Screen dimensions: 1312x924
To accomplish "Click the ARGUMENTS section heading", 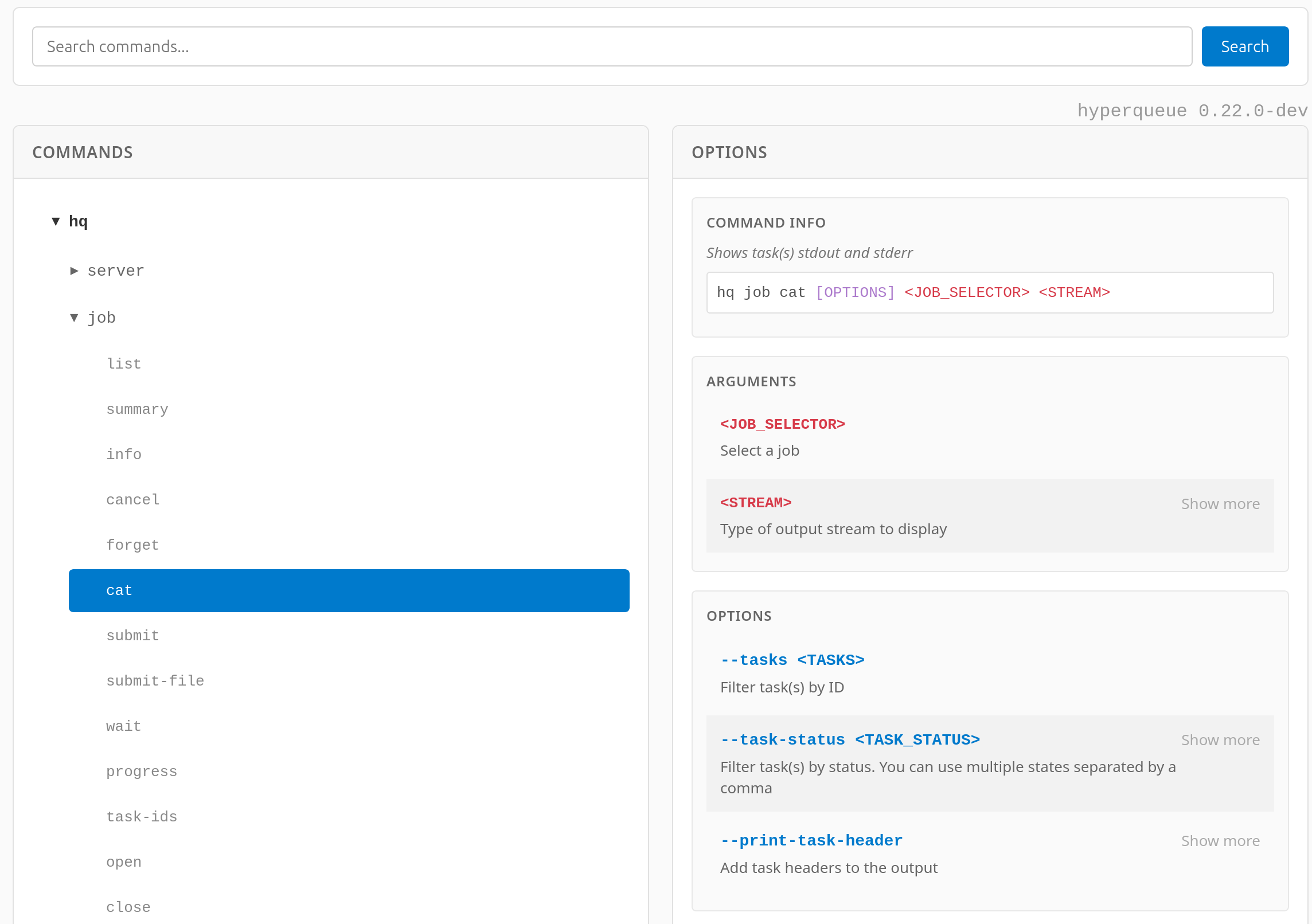I will click(751, 382).
